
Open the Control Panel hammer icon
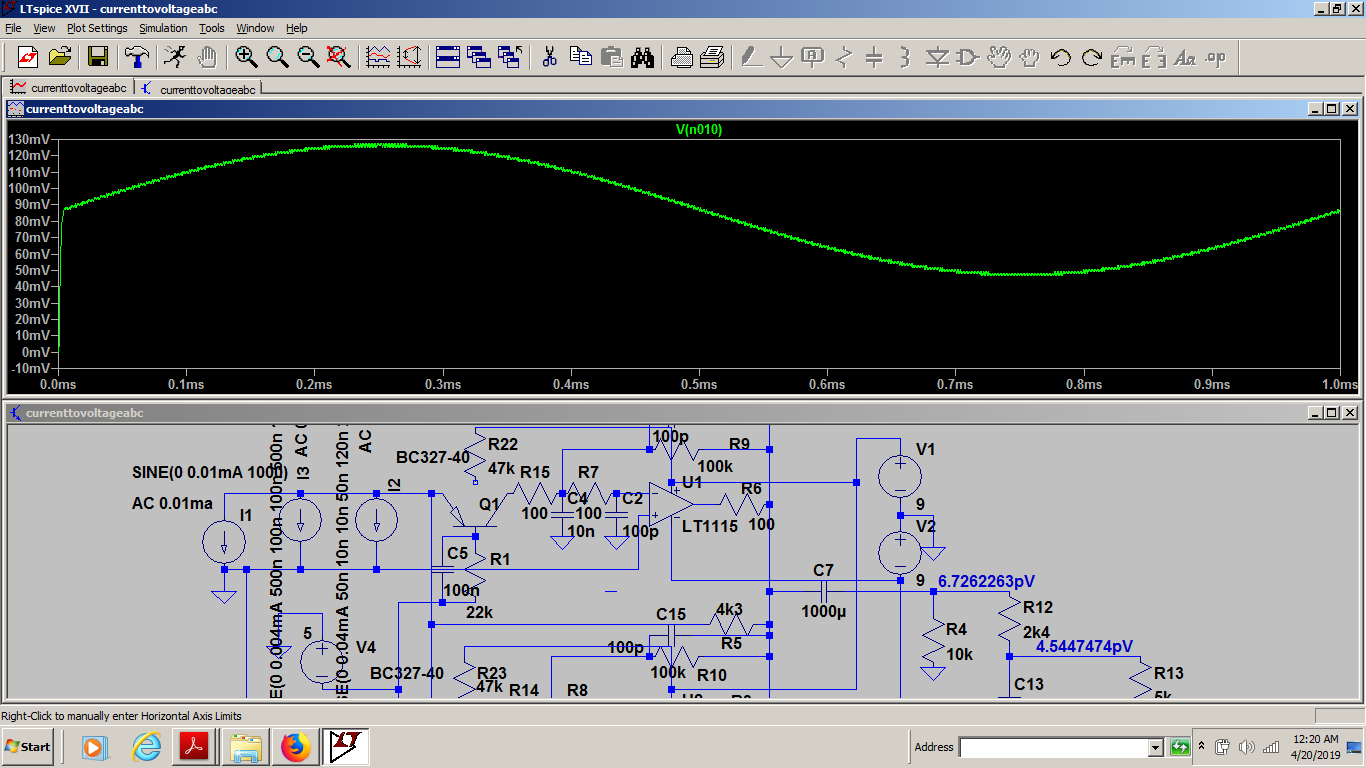pos(137,57)
